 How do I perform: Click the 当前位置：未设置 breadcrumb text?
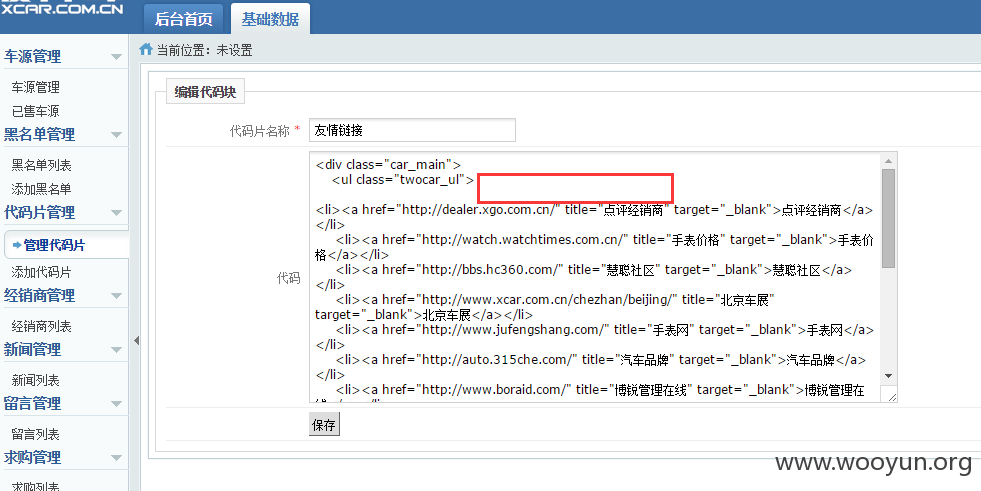(x=204, y=50)
